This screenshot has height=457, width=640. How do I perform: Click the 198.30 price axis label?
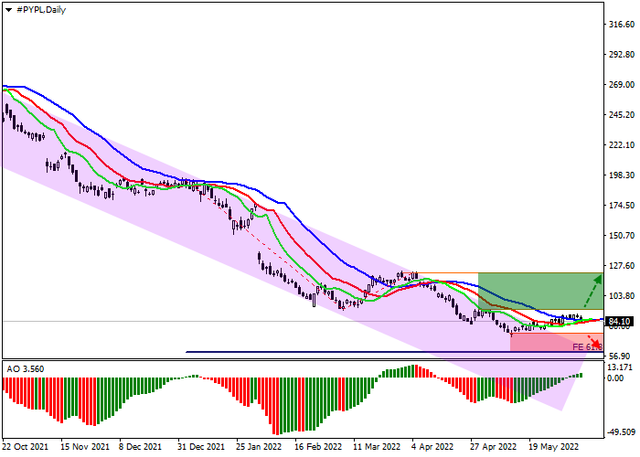click(621, 174)
